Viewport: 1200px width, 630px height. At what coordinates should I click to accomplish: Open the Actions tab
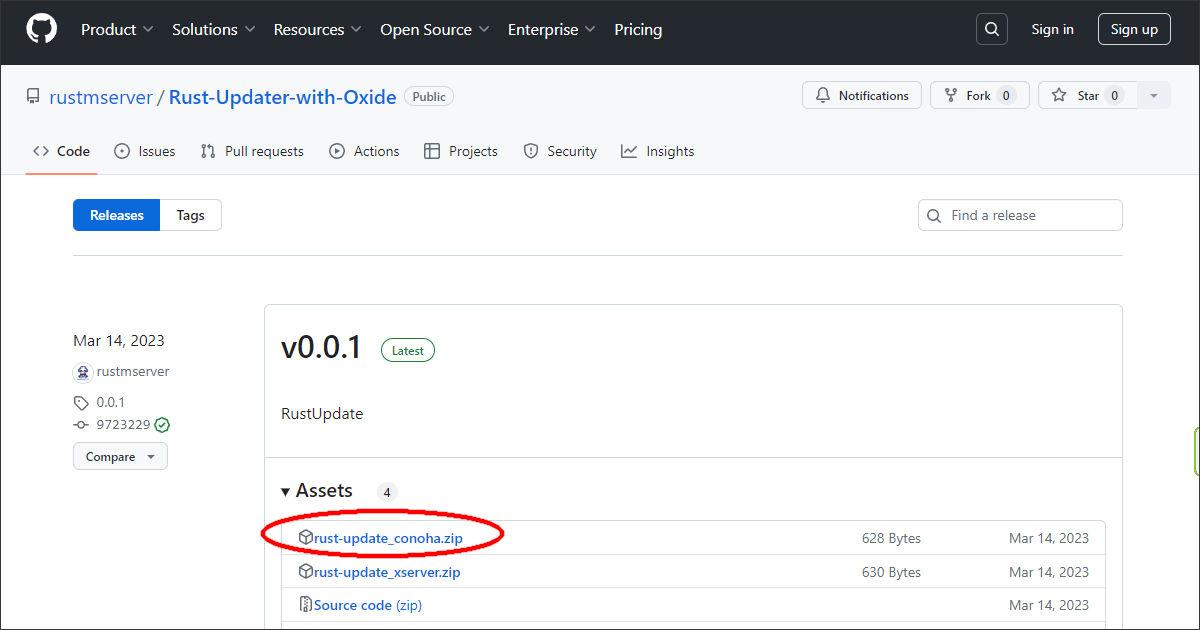[x=364, y=151]
